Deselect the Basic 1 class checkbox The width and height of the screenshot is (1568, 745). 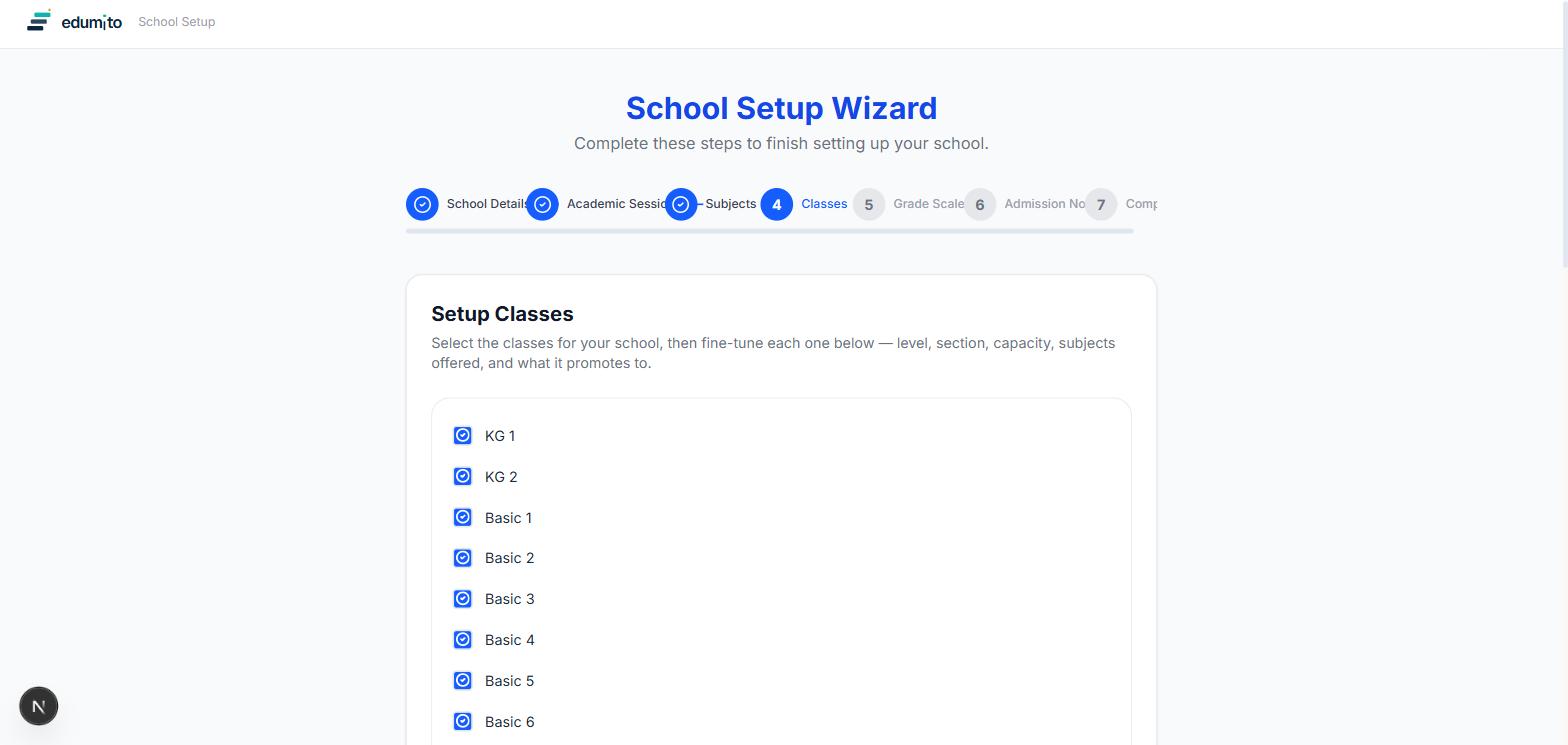pyautogui.click(x=463, y=517)
